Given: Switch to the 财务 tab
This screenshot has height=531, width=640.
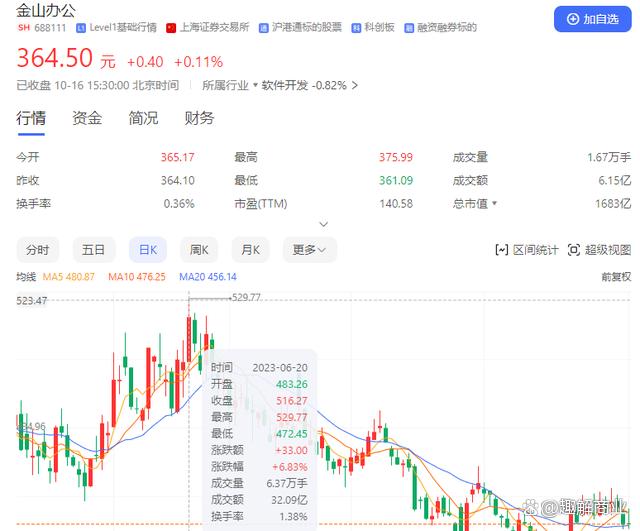Looking at the screenshot, I should pos(199,118).
